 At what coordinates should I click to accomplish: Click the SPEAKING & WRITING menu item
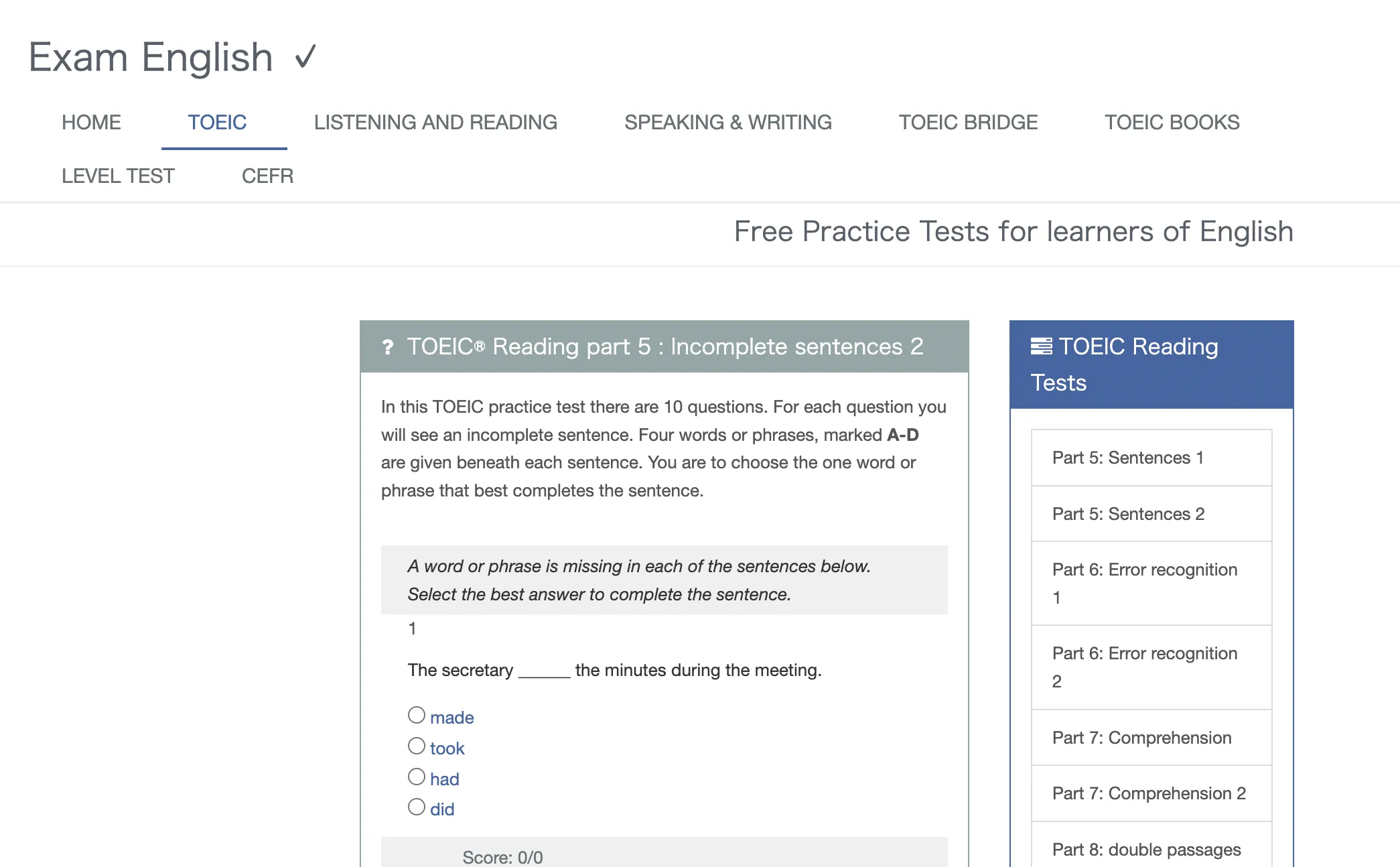728,122
